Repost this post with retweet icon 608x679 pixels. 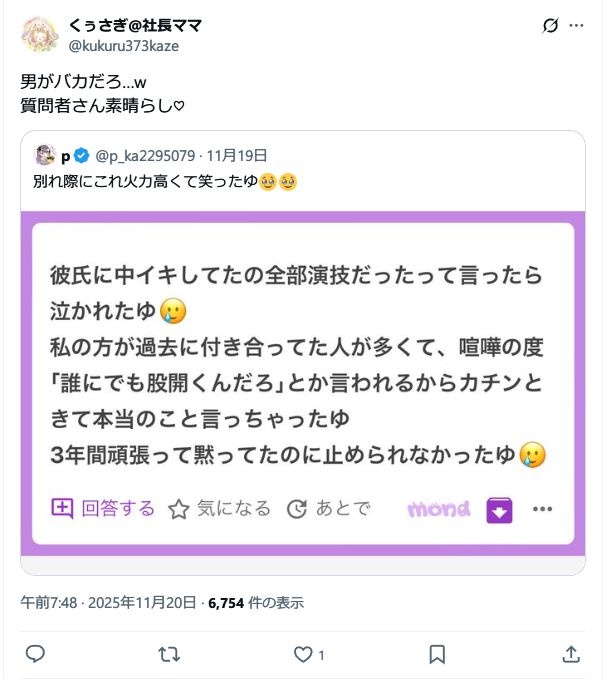(170, 654)
